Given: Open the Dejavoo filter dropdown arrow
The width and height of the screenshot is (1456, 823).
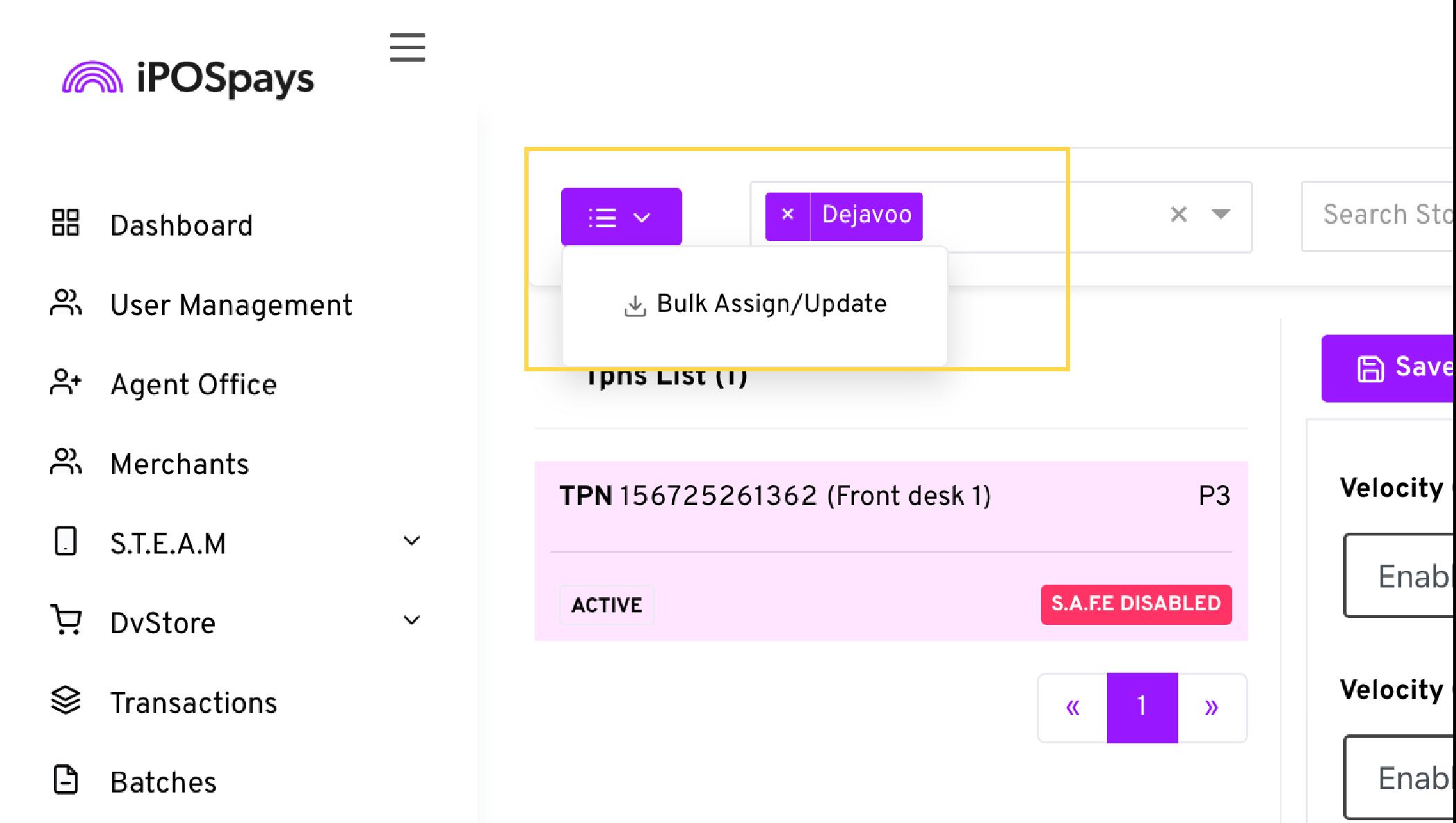Looking at the screenshot, I should 1221,214.
